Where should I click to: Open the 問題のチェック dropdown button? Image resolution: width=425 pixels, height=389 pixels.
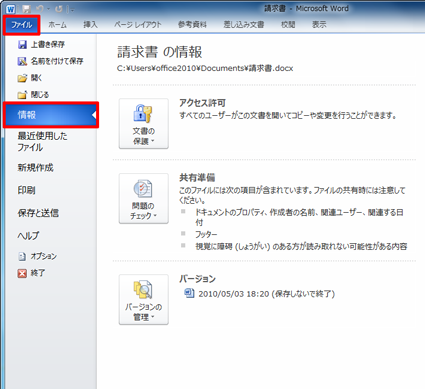(144, 198)
